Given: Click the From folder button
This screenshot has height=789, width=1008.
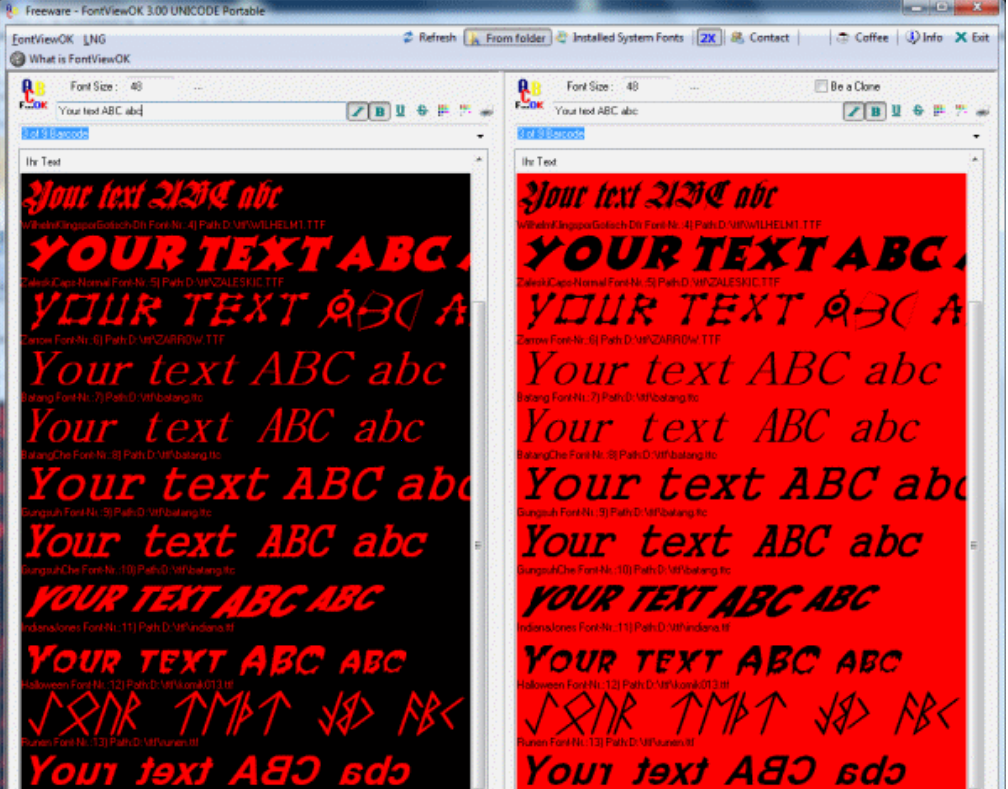Looking at the screenshot, I should [507, 37].
